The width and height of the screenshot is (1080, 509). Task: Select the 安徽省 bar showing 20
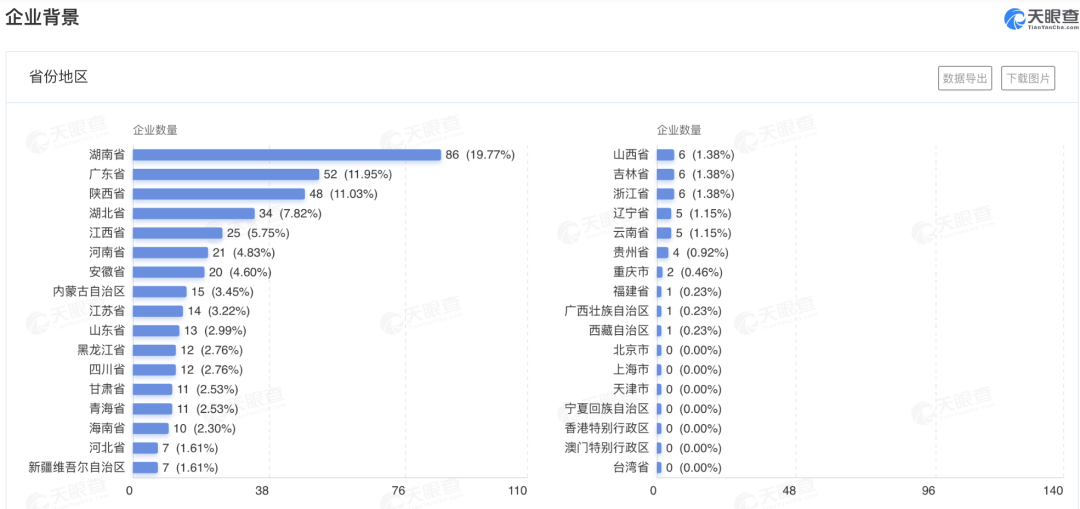(168, 272)
